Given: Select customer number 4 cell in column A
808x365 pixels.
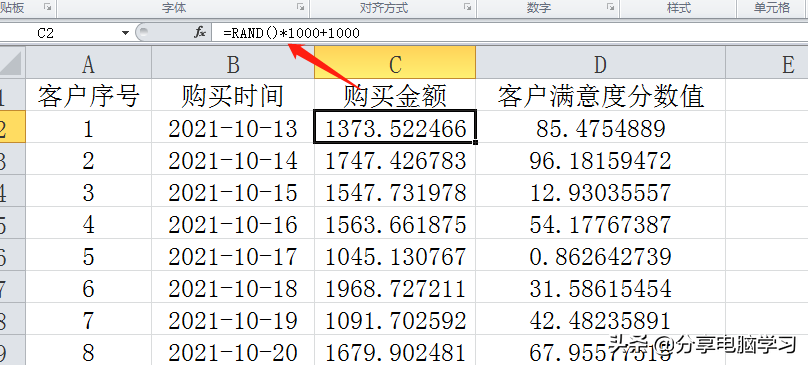Looking at the screenshot, I should [89, 224].
